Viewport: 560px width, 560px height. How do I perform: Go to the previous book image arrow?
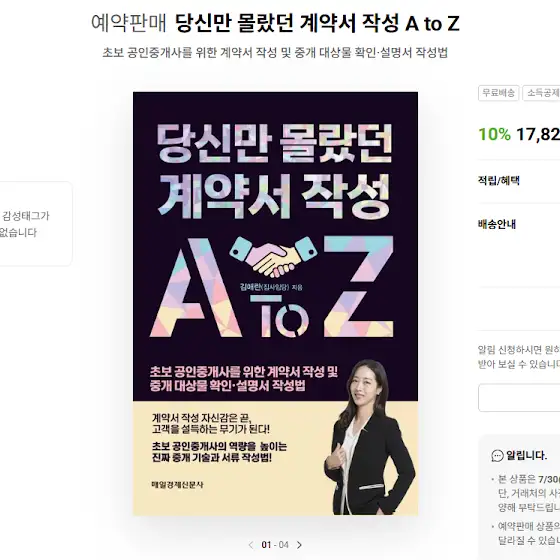(x=251, y=545)
